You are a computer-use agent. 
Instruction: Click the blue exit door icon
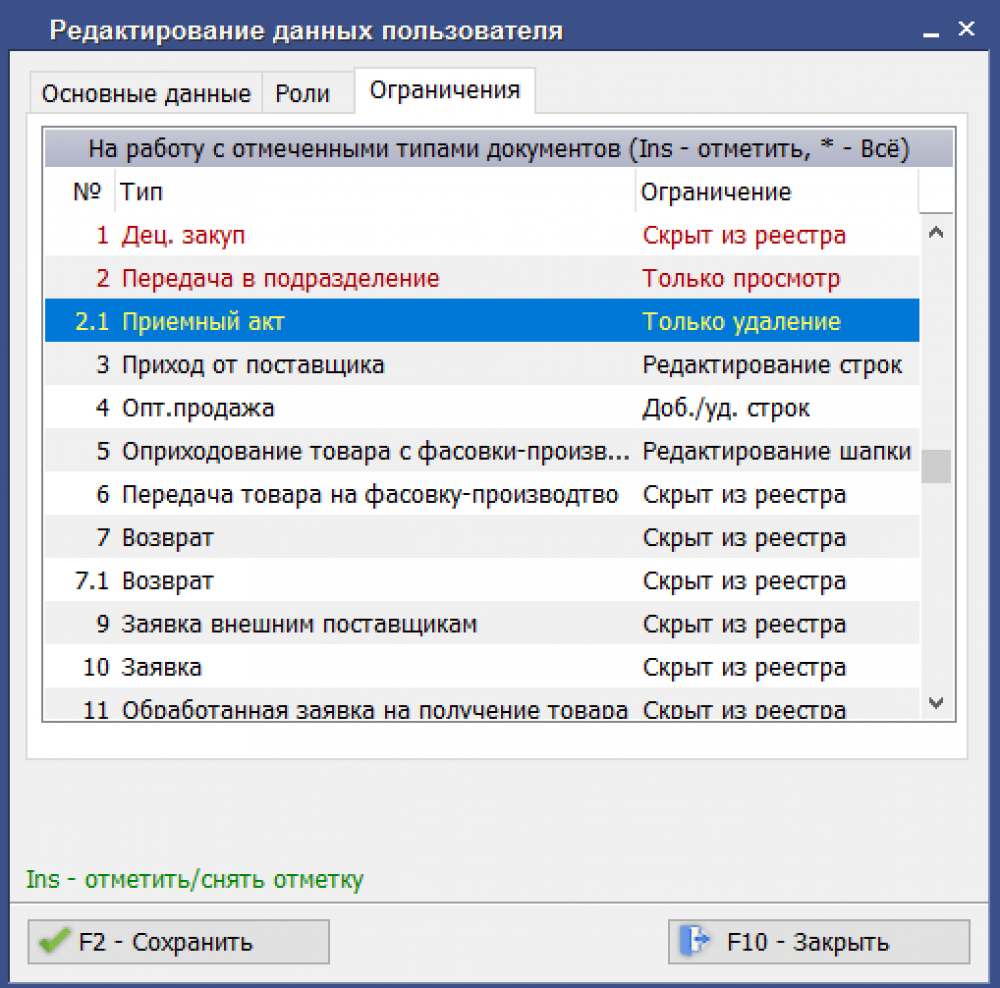pos(694,940)
